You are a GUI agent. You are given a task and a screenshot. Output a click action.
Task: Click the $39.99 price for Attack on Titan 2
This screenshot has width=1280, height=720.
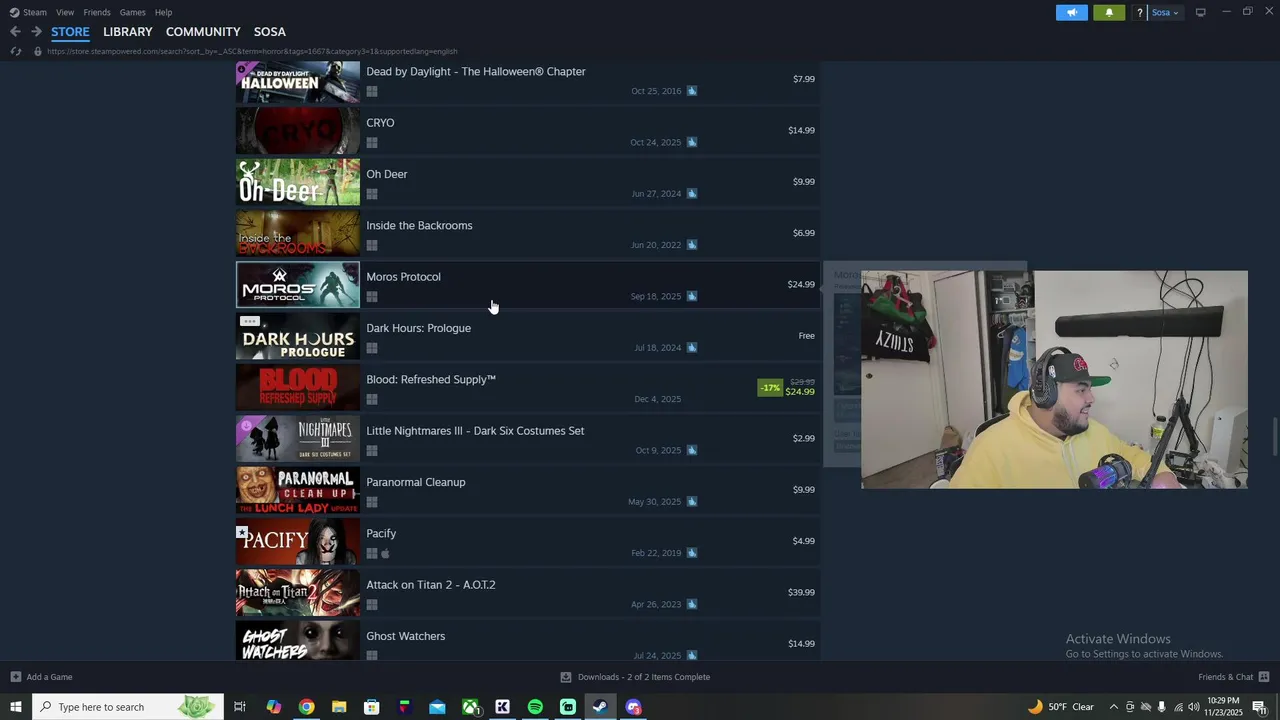pos(801,592)
